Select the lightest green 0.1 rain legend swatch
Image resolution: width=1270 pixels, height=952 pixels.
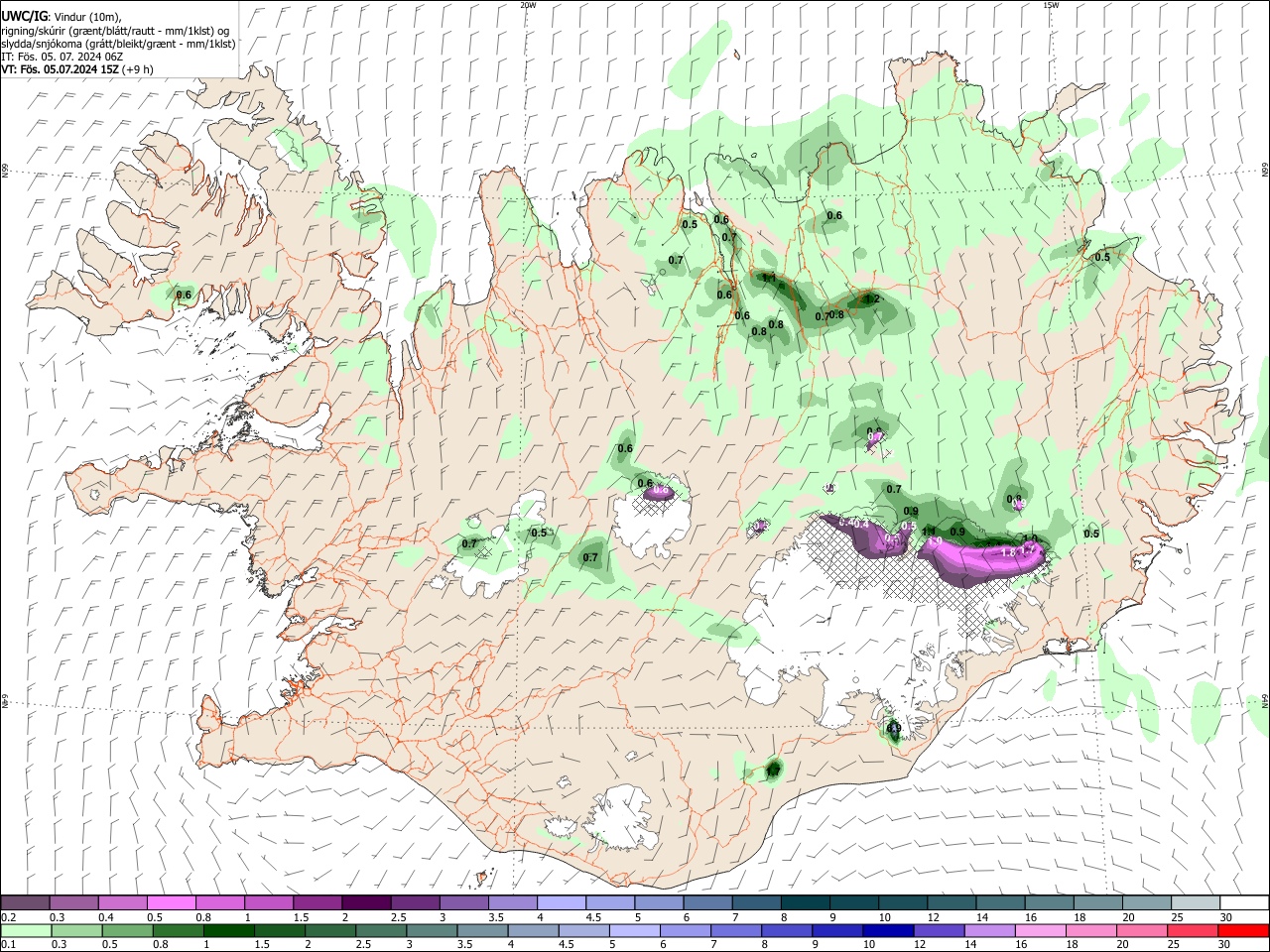click(25, 930)
